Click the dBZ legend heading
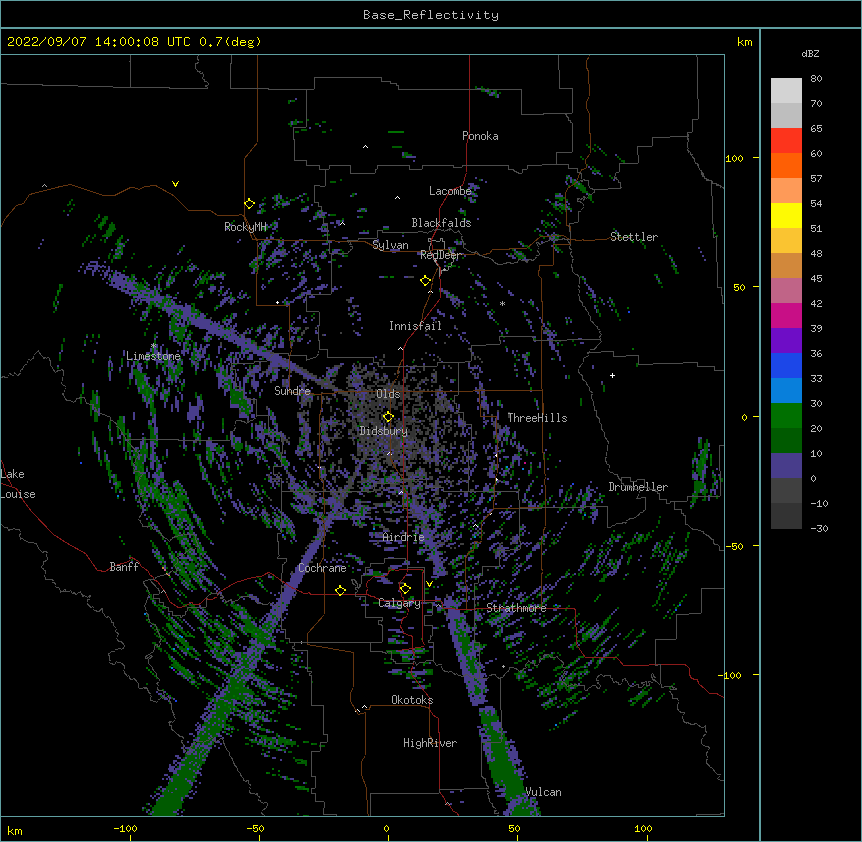This screenshot has width=862, height=842. (810, 54)
